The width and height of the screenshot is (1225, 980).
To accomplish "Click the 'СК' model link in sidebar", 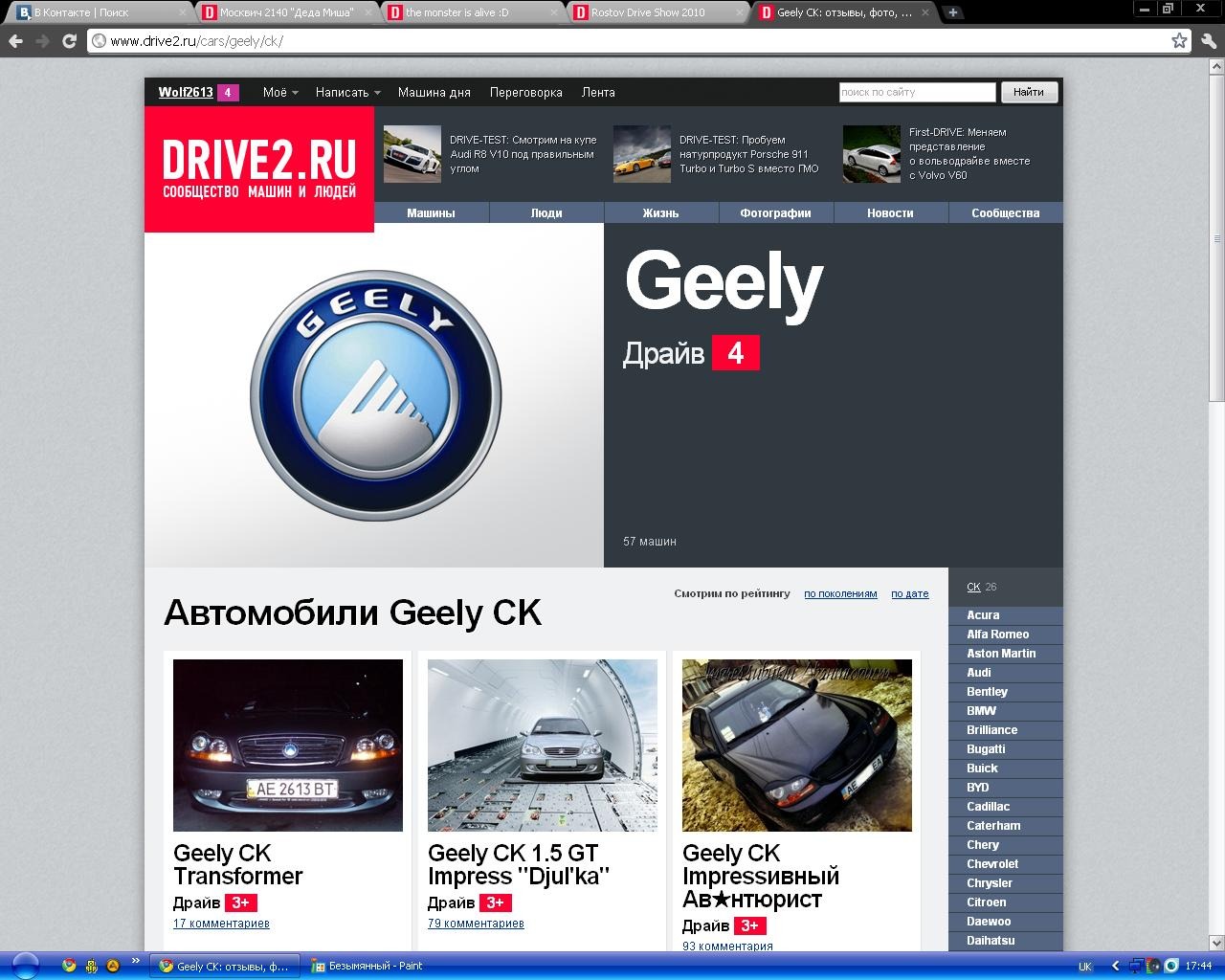I will tap(973, 587).
